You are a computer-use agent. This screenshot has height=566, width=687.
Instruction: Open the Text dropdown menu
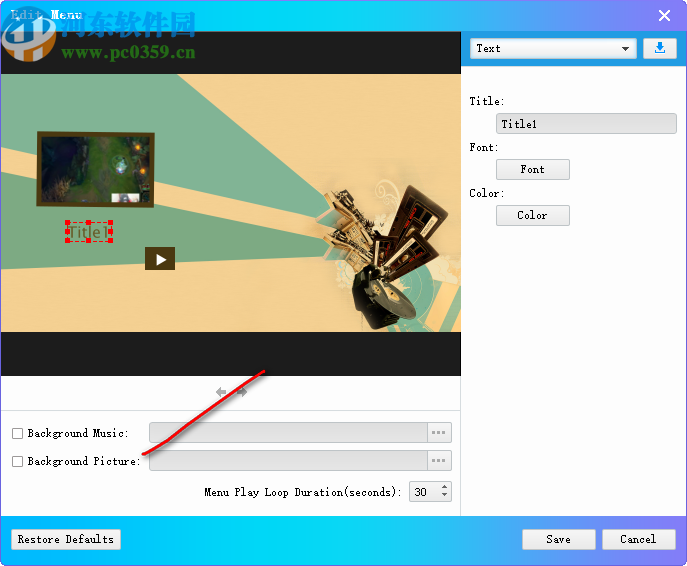(553, 48)
